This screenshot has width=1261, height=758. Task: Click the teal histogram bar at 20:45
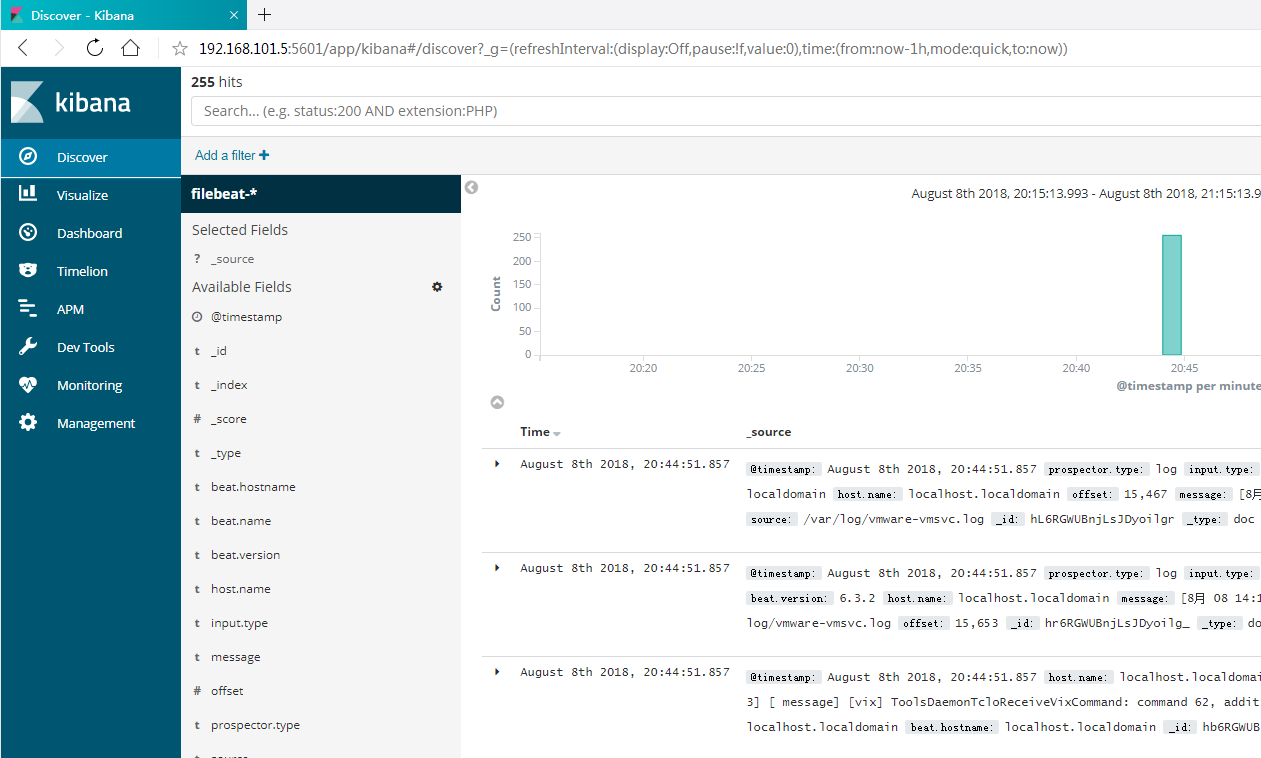pos(1171,295)
